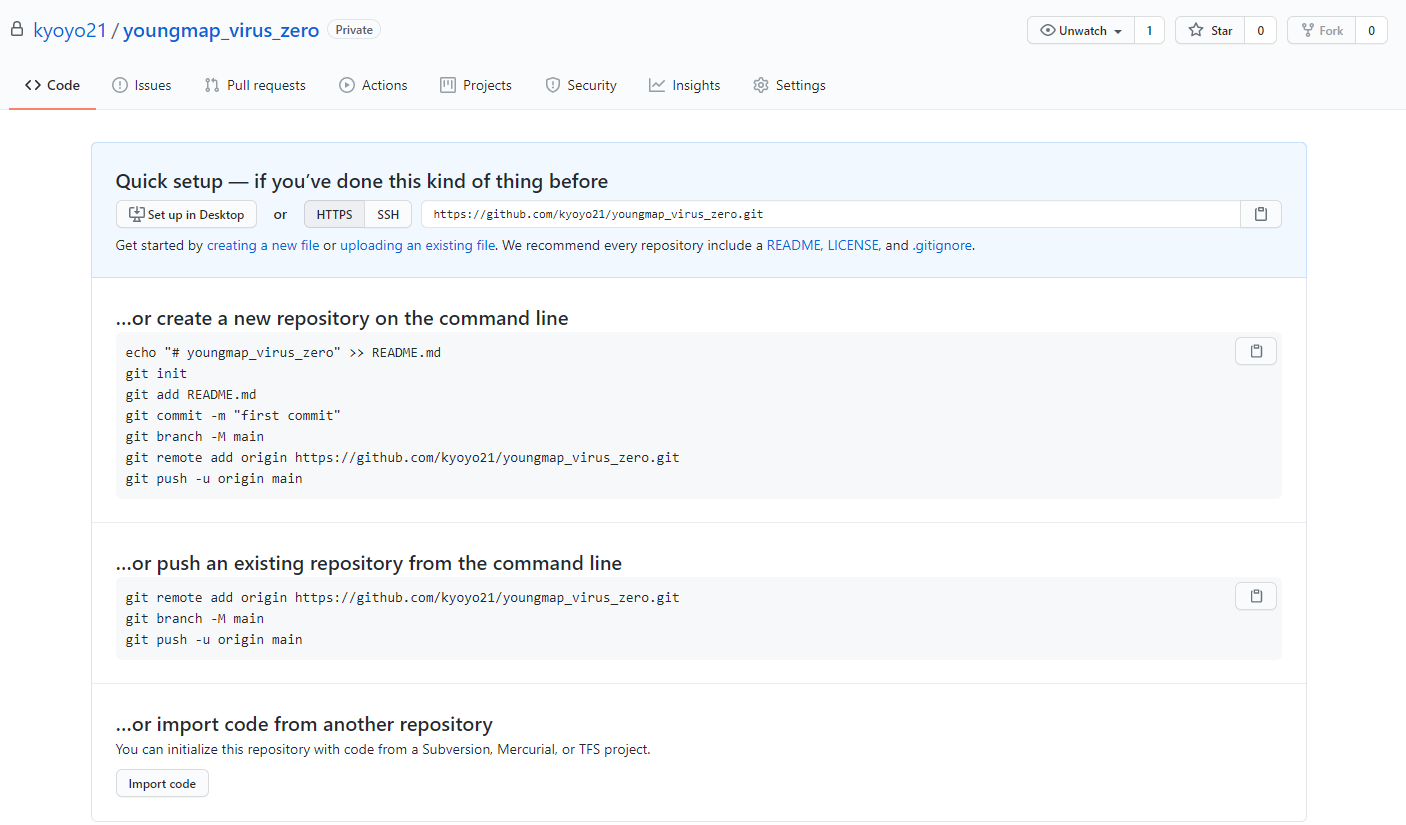
Task: Copy the create new repository commands
Action: (1256, 351)
